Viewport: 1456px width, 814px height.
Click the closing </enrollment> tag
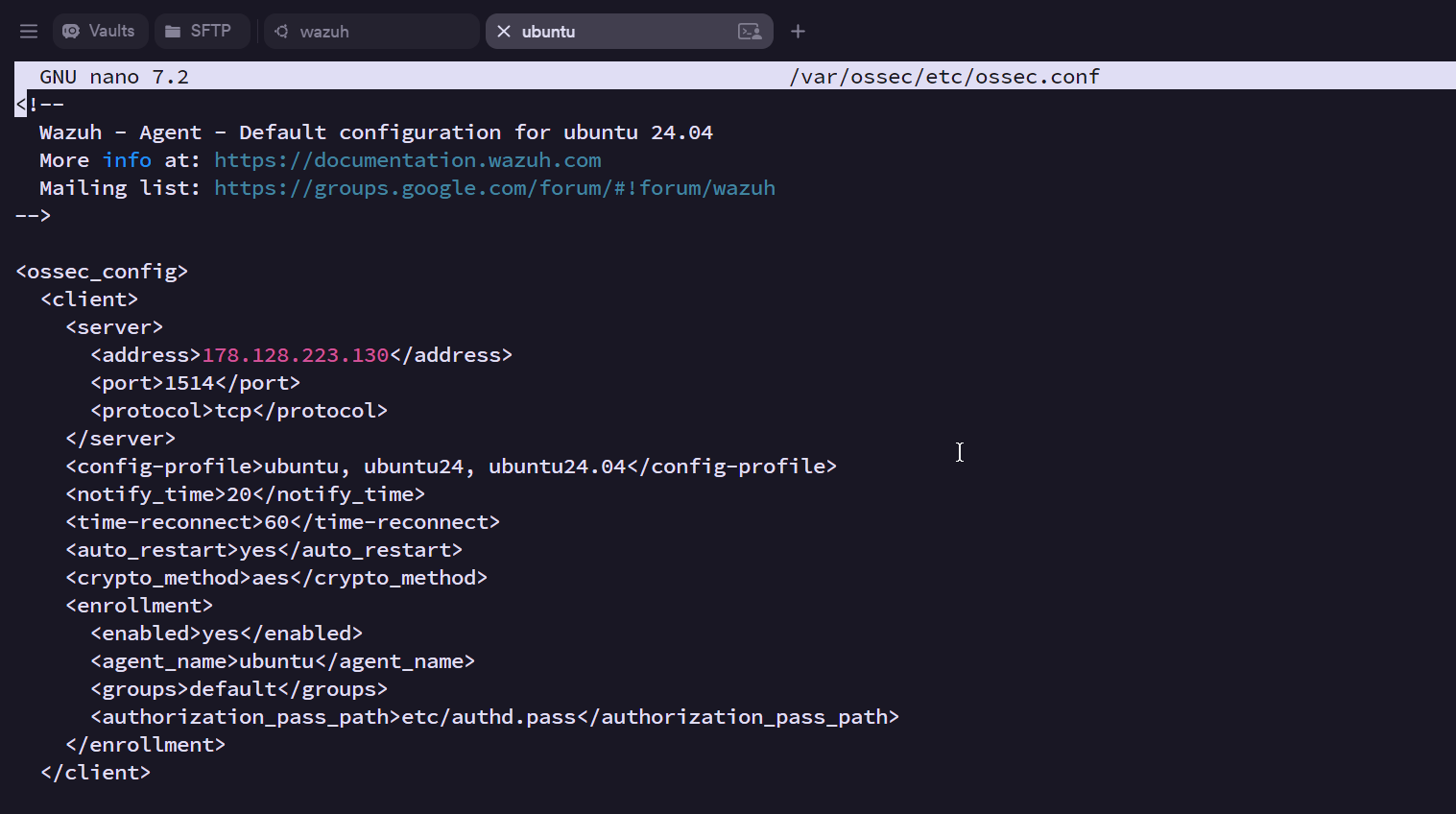tap(146, 745)
